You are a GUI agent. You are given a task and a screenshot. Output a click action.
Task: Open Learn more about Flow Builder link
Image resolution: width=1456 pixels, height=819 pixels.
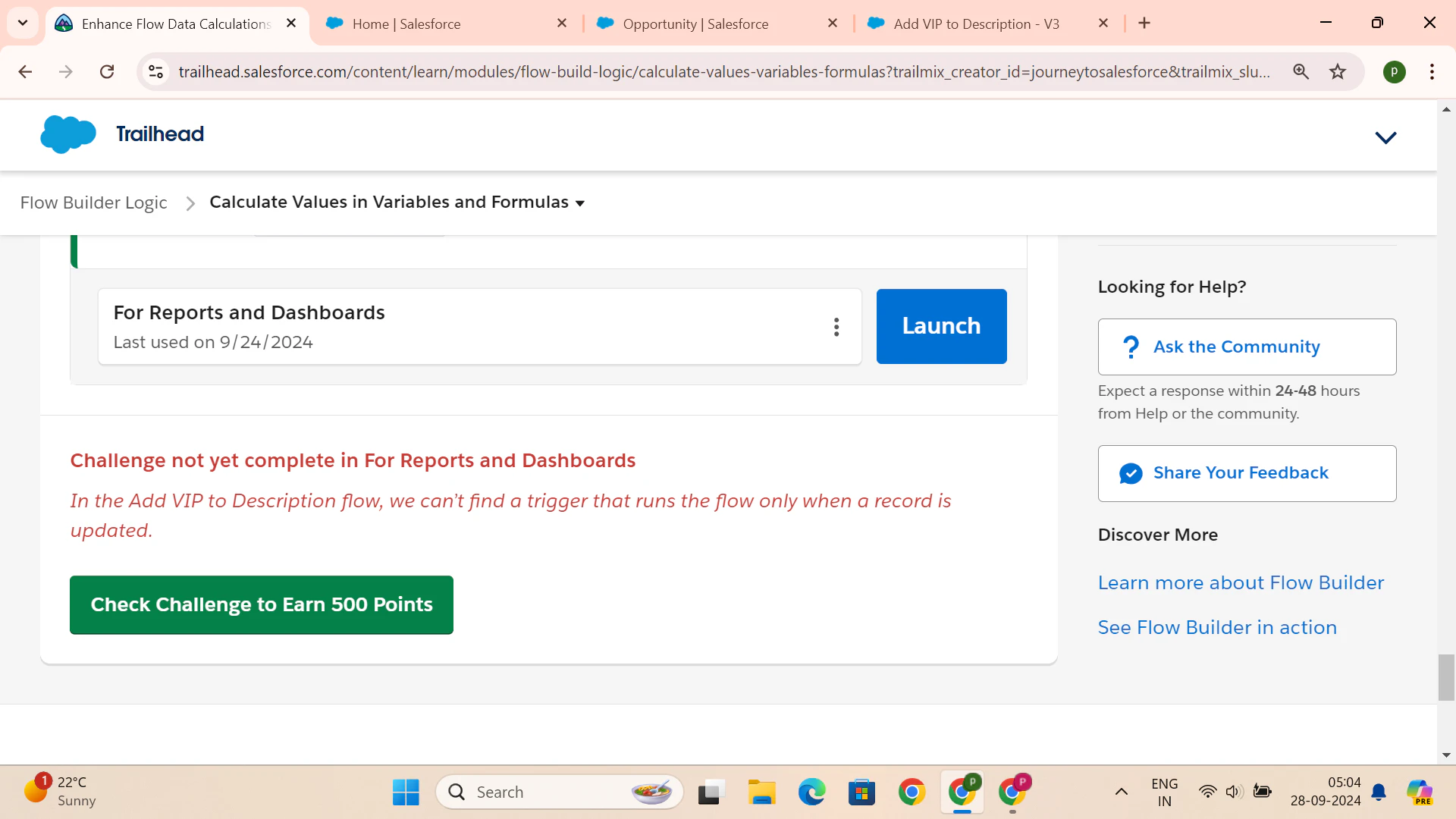click(1241, 582)
